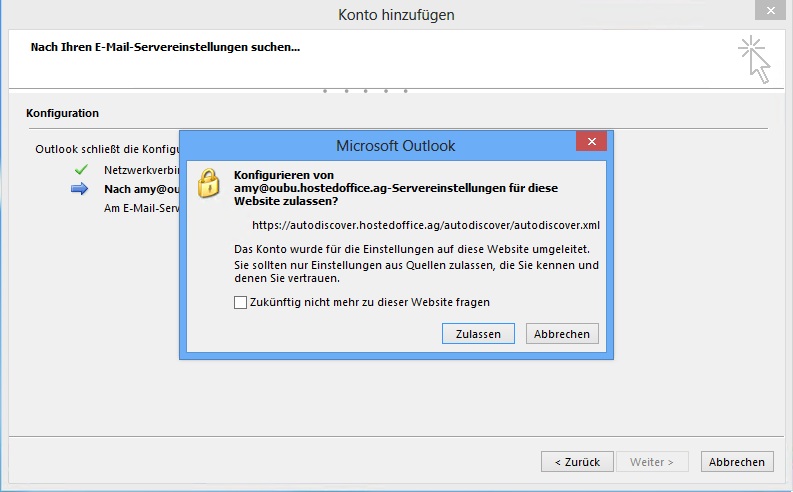The width and height of the screenshot is (793, 492).
Task: Close the Konto hinzufügen window
Action: (770, 10)
